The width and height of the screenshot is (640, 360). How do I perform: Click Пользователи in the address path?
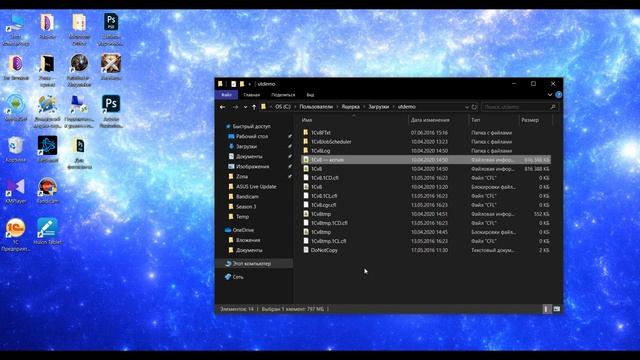click(x=316, y=107)
